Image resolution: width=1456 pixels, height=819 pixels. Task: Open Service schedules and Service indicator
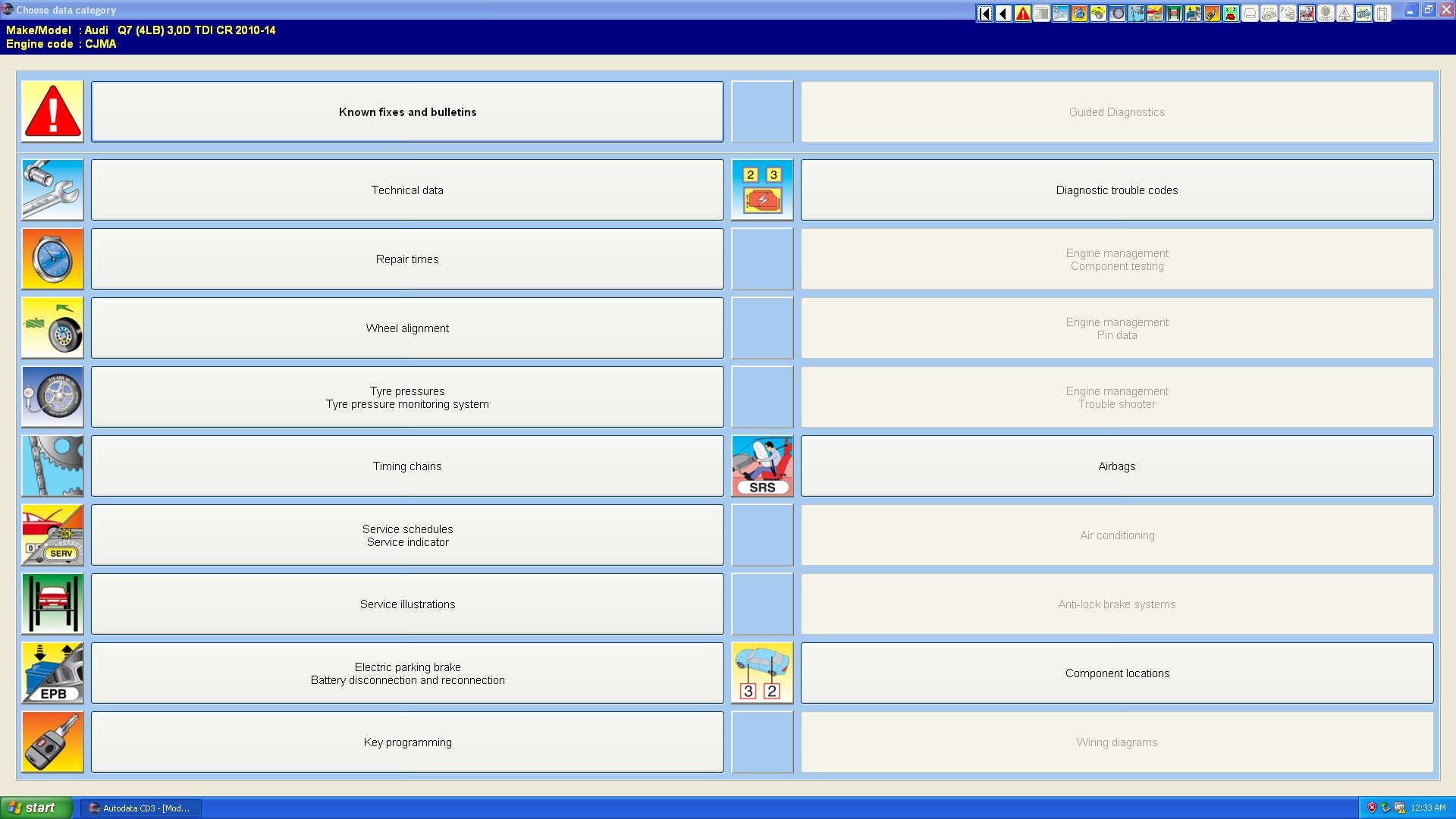[x=407, y=535]
